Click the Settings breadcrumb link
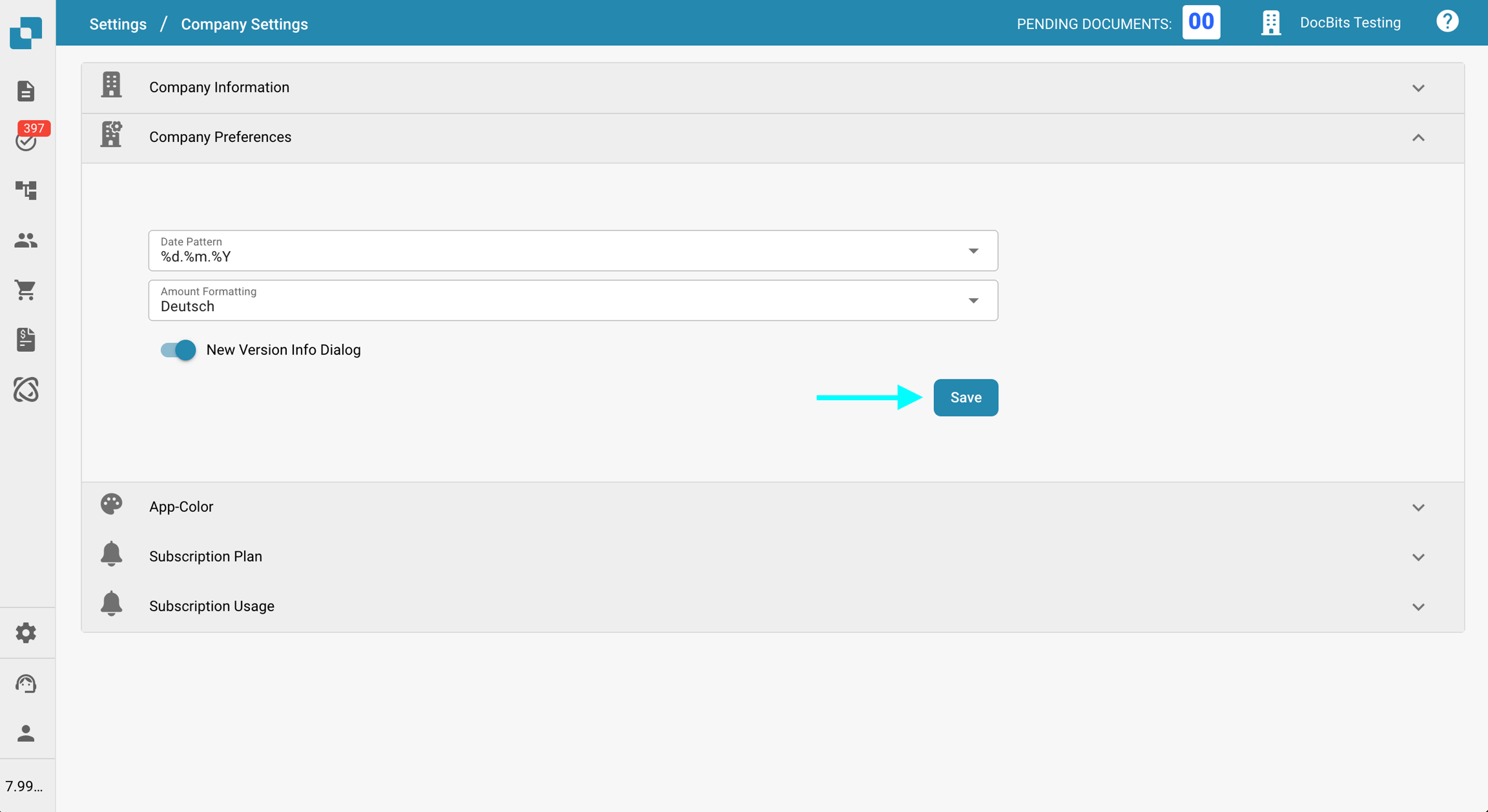1488x812 pixels. pyautogui.click(x=118, y=24)
